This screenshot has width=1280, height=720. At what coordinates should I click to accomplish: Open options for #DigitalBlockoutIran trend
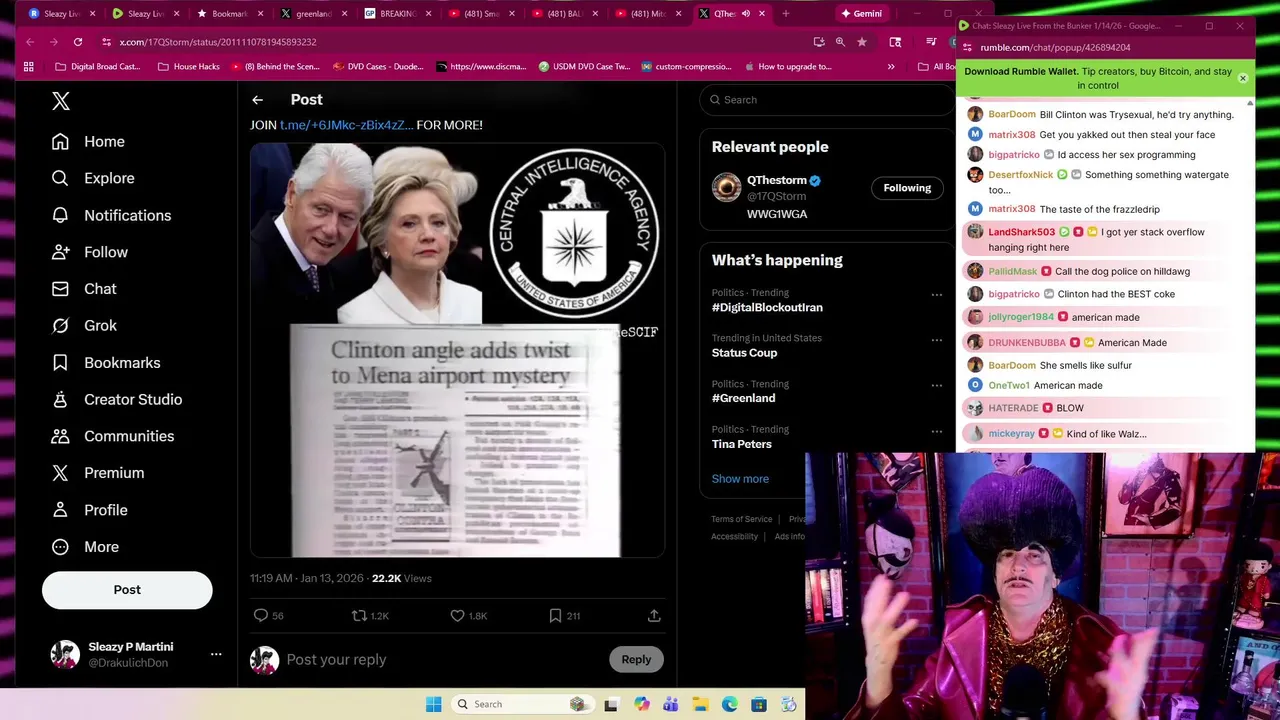[937, 295]
